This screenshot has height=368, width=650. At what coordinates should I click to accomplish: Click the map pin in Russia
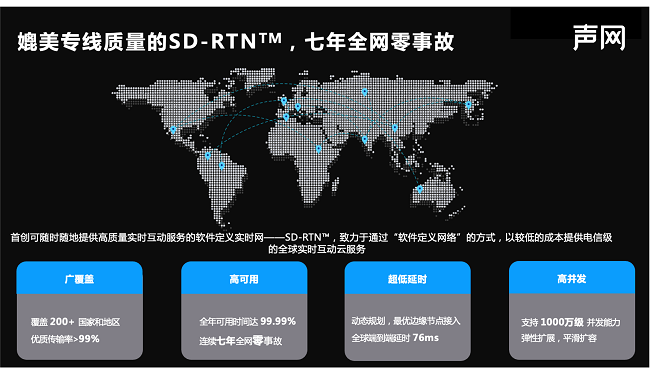pos(364,92)
